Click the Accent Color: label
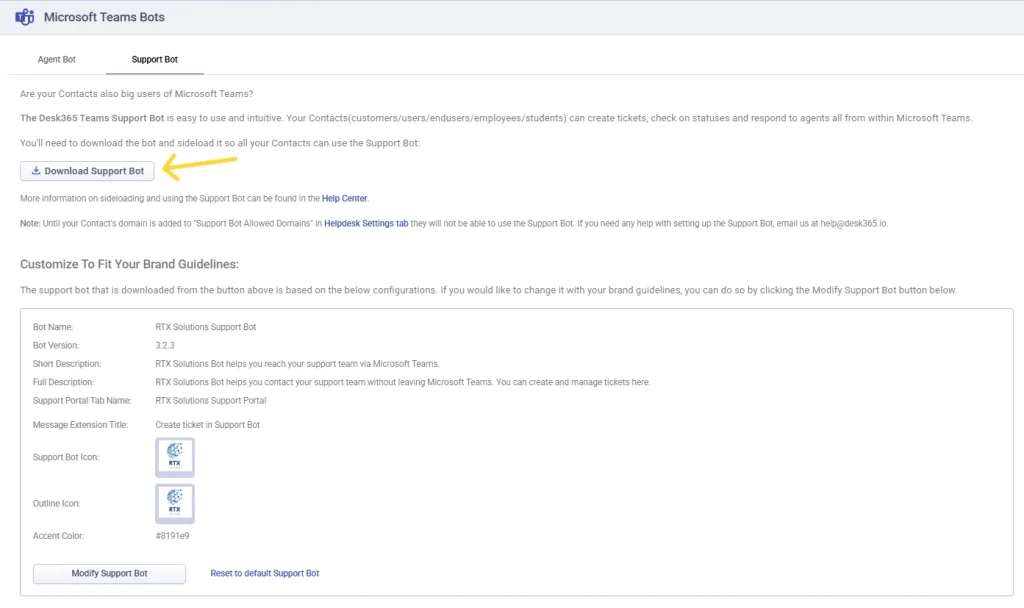 pyautogui.click(x=58, y=536)
